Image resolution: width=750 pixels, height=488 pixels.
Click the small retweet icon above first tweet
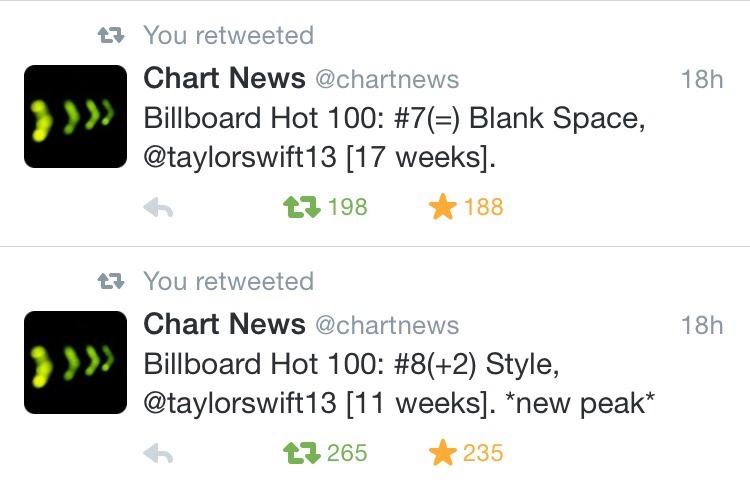click(111, 35)
